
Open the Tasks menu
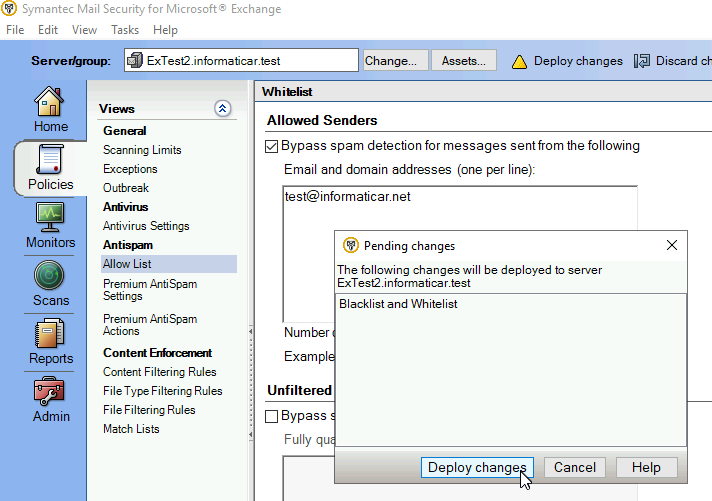click(x=125, y=30)
